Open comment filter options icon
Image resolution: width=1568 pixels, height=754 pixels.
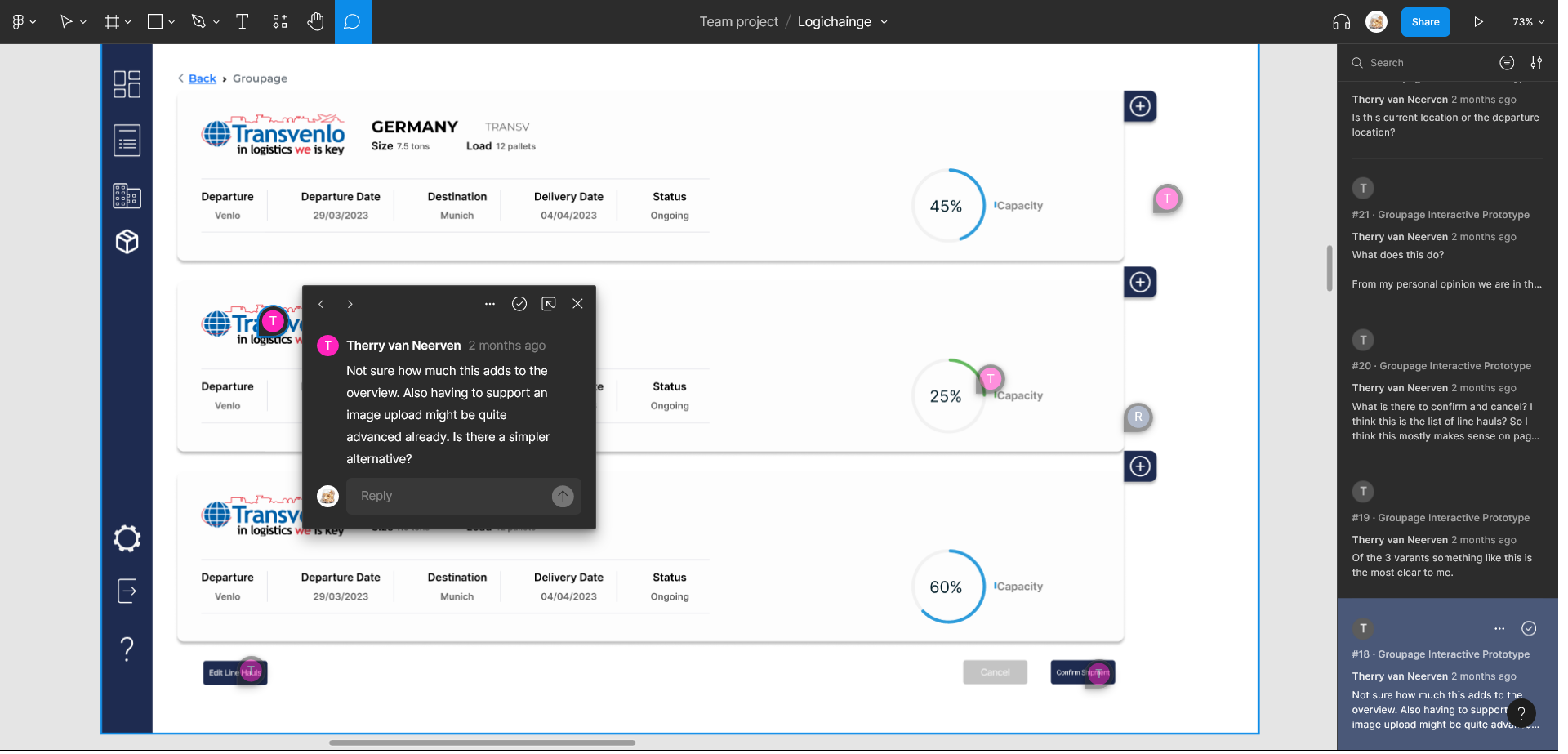click(x=1507, y=63)
